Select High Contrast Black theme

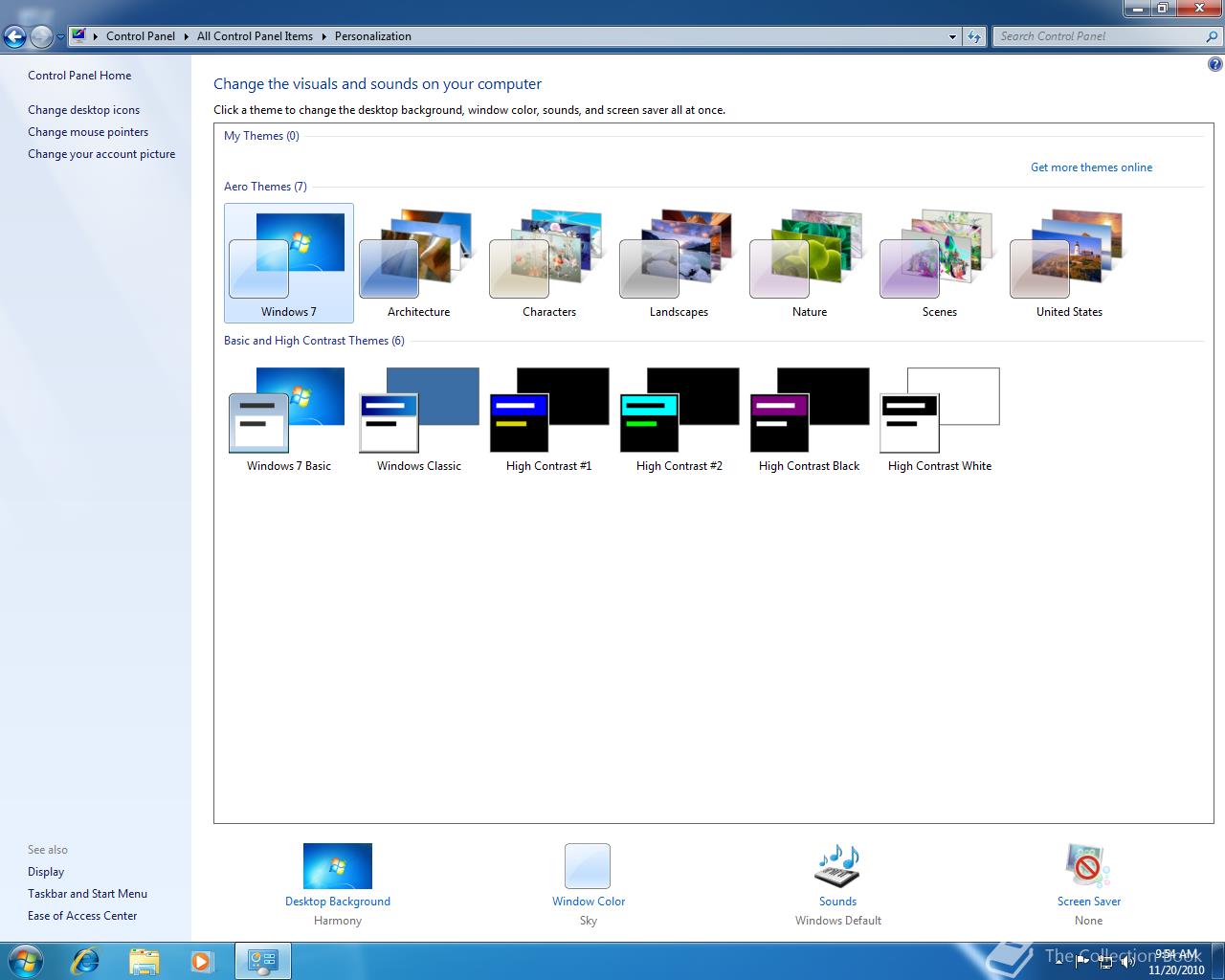tap(809, 418)
